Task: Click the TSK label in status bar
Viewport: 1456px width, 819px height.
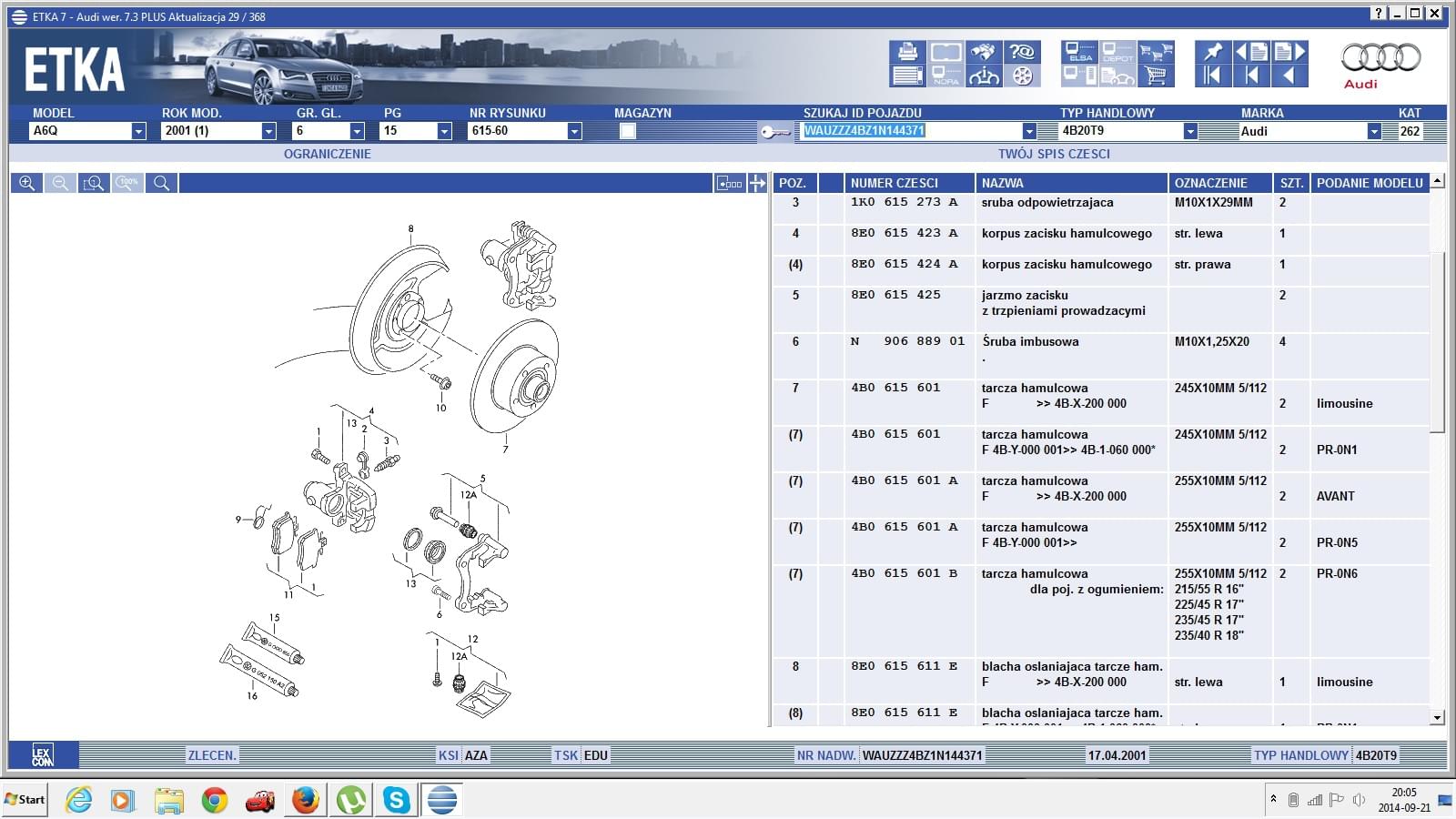Action: click(x=566, y=755)
